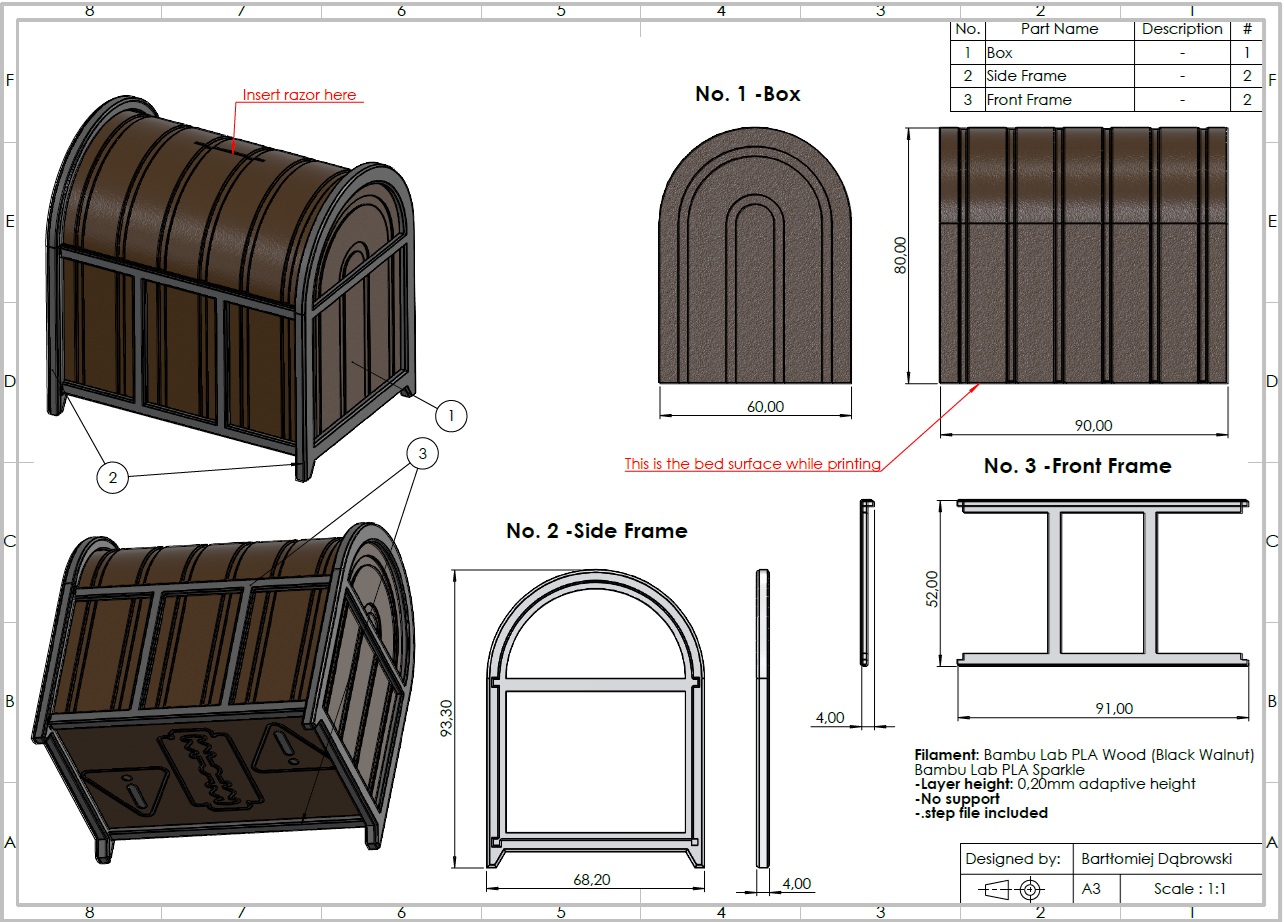Click the "Scale : 1:1" title block cell

click(x=1189, y=889)
